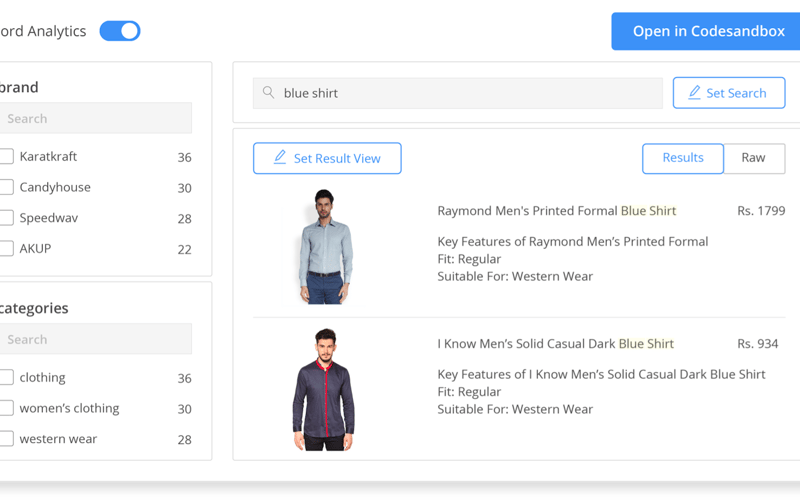Check the clothing category filter

[x=6, y=377]
